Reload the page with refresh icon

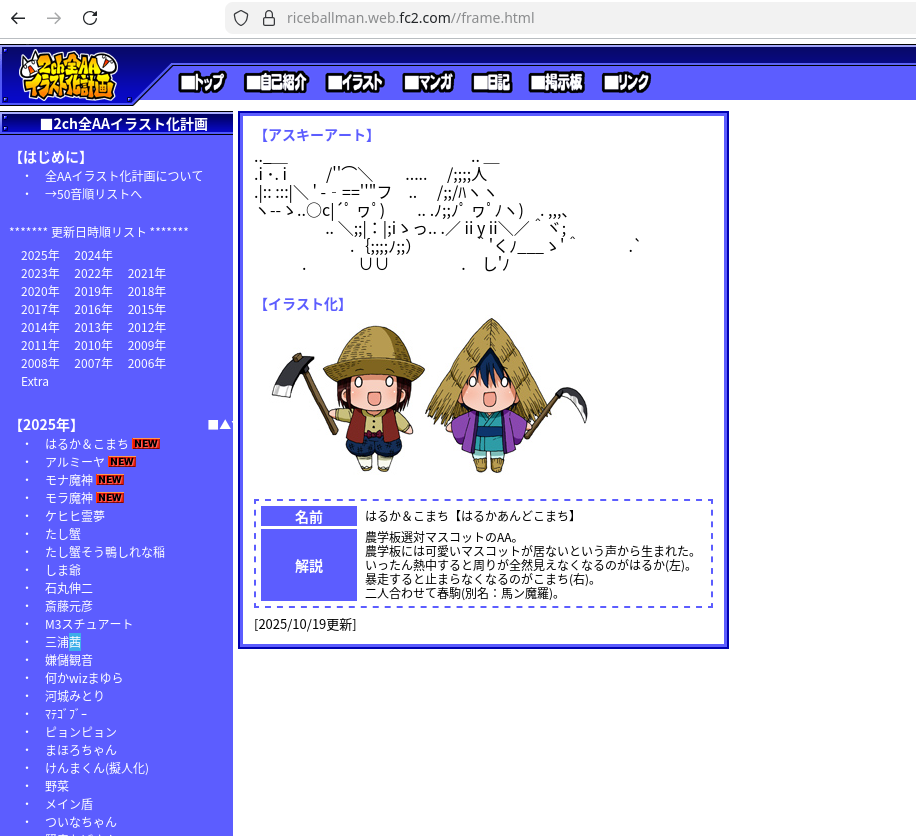point(90,18)
